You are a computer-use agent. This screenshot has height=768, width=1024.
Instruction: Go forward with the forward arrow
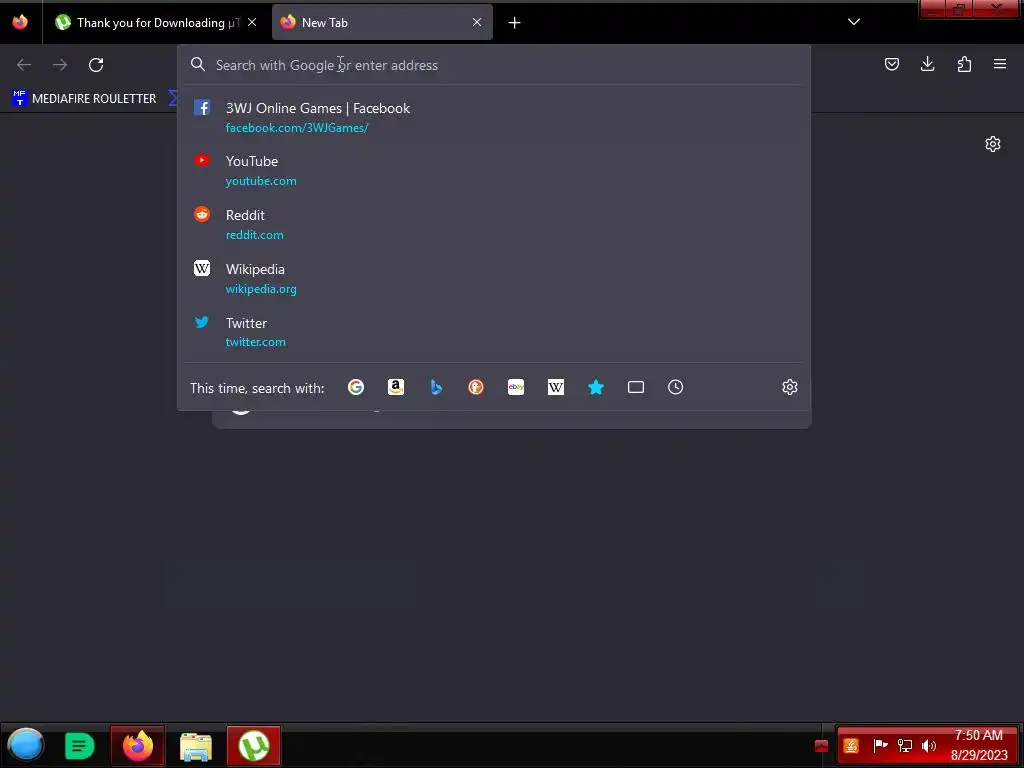pos(60,65)
